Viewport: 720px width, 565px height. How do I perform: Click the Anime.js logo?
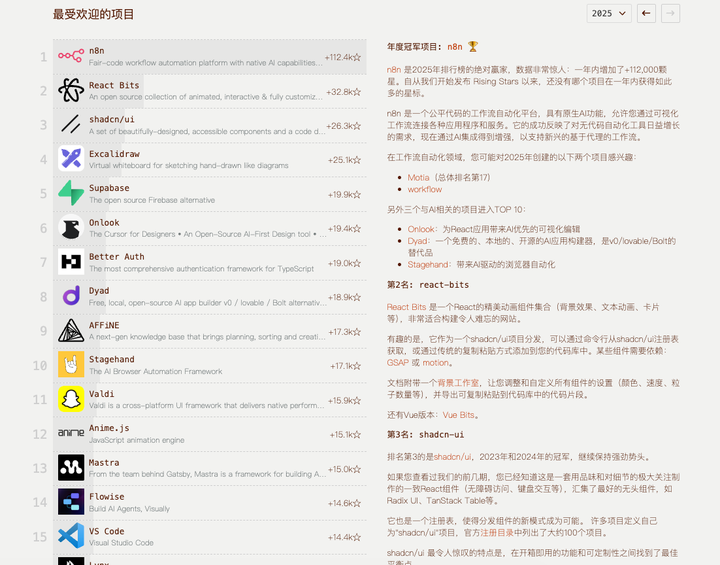point(71,433)
